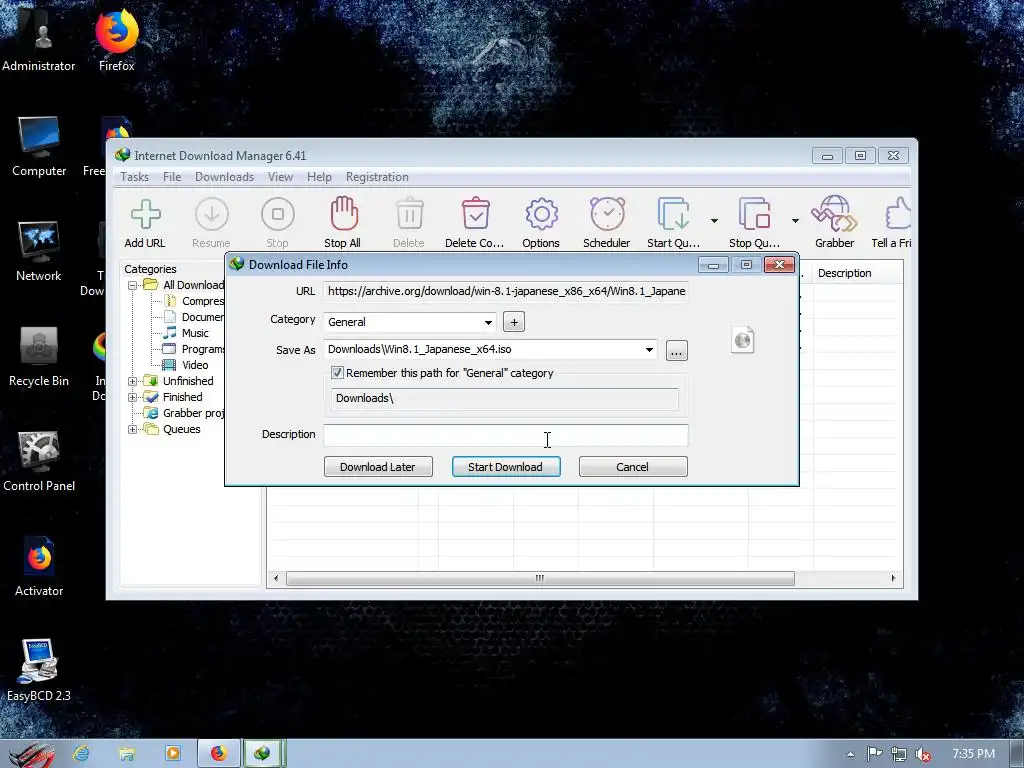This screenshot has height=768, width=1024.
Task: Open the Stop Queue dropdown arrow
Action: point(795,221)
